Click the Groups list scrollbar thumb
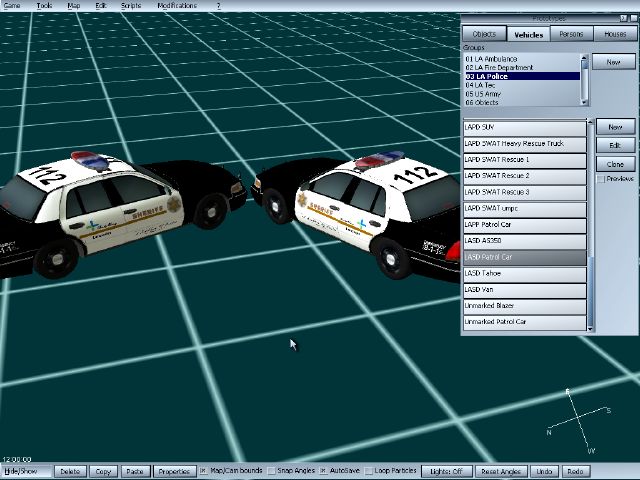The image size is (640, 480). (x=584, y=65)
